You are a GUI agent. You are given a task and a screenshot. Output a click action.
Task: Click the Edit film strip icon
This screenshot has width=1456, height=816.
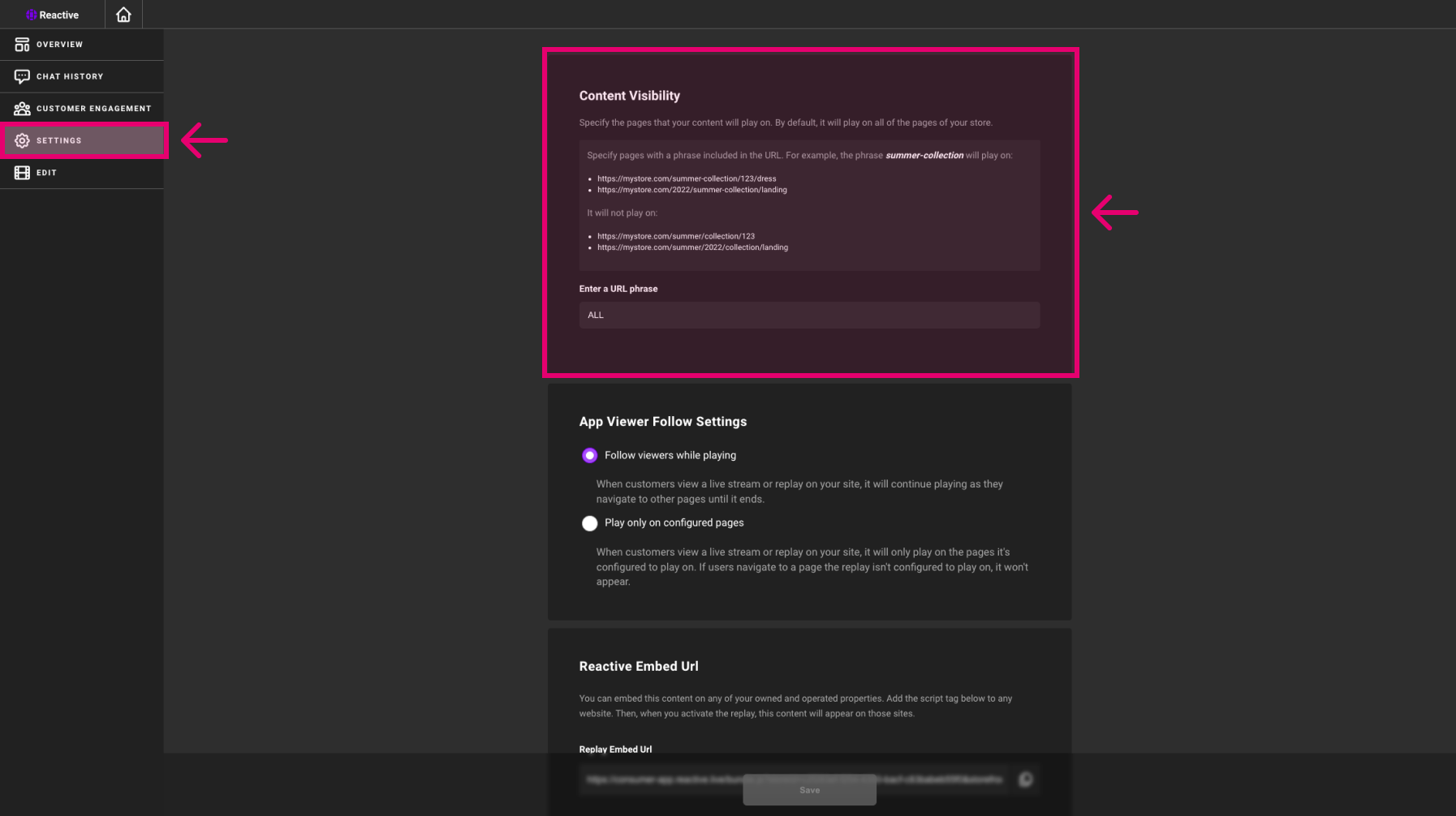pos(22,173)
